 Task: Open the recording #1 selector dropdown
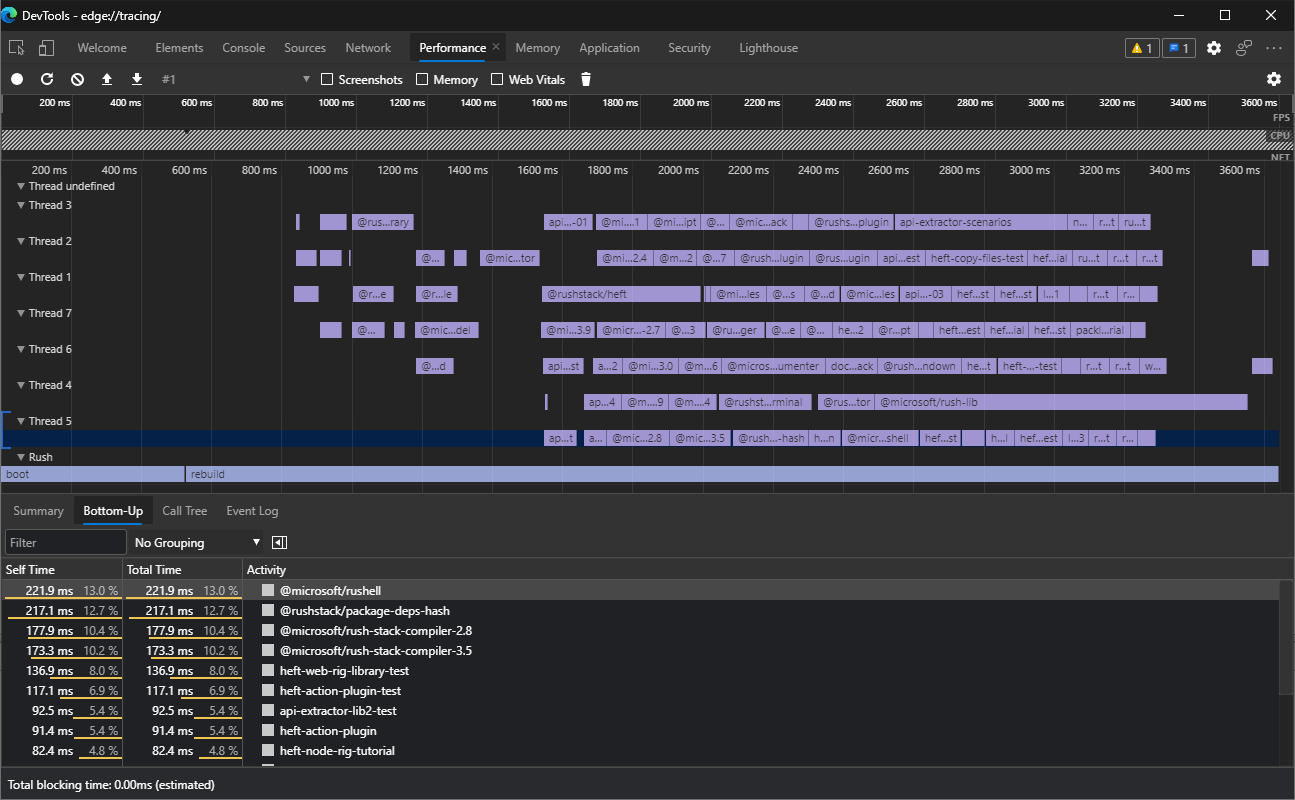(235, 79)
